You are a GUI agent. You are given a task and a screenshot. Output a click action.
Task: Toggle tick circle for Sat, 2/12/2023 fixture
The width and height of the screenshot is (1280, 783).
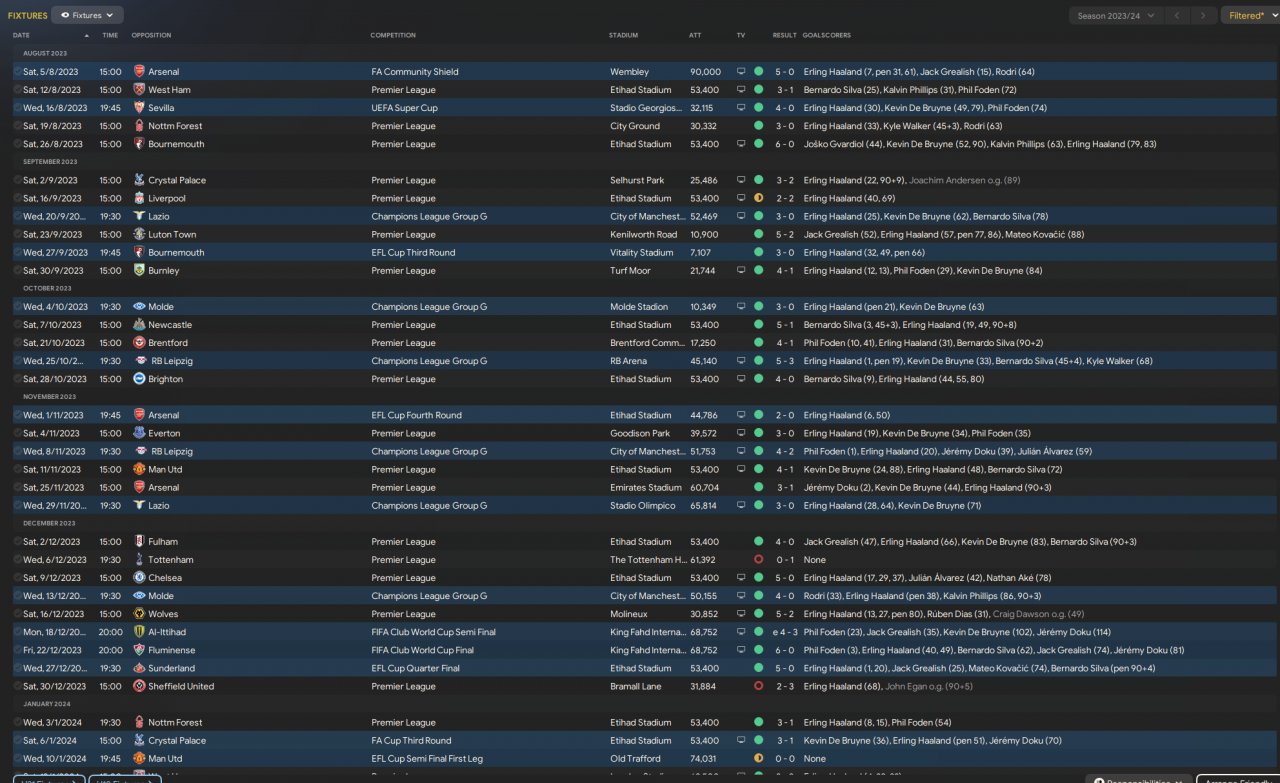tap(18, 542)
